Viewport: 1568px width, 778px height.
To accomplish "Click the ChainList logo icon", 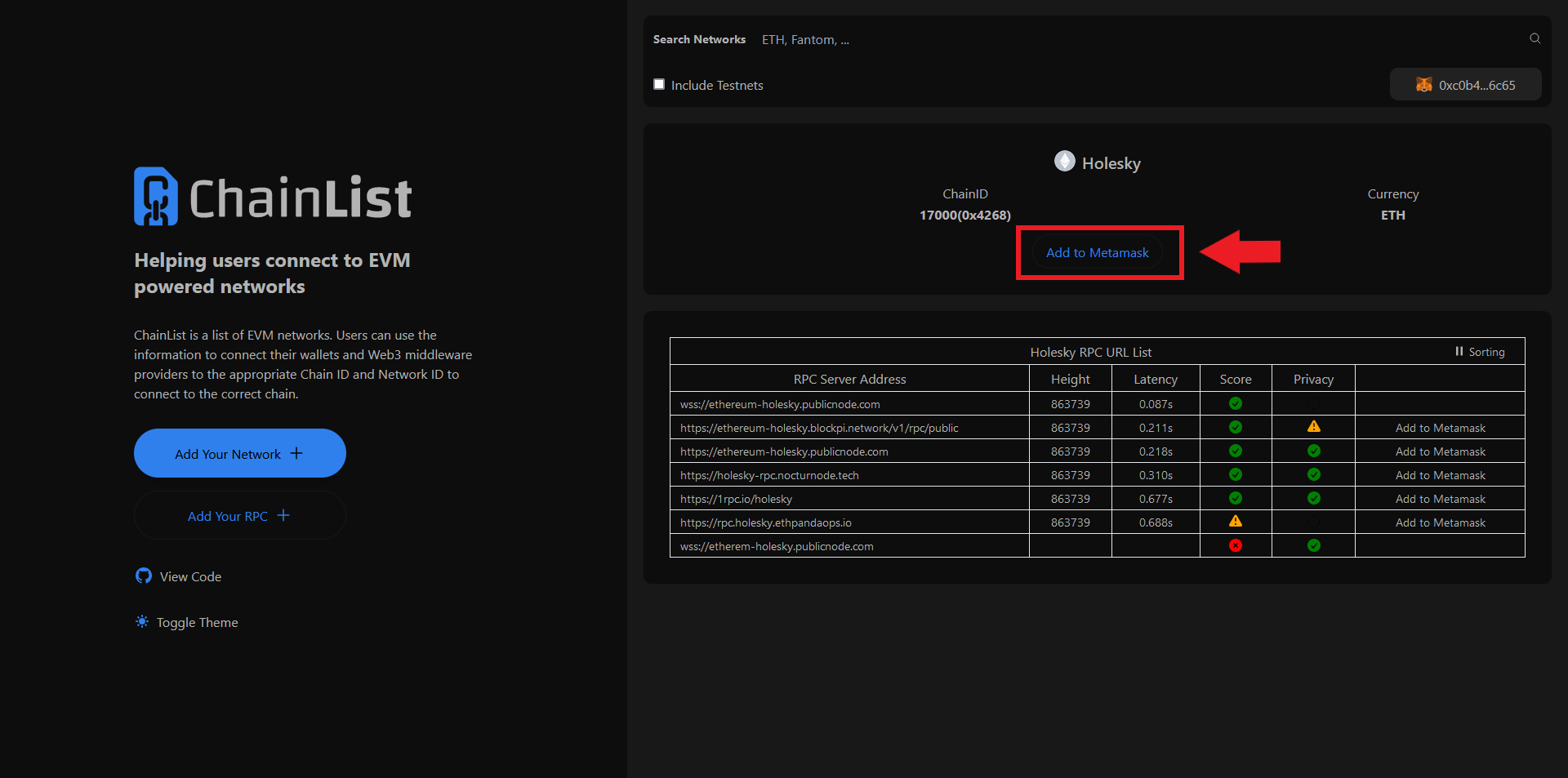I will pyautogui.click(x=155, y=197).
